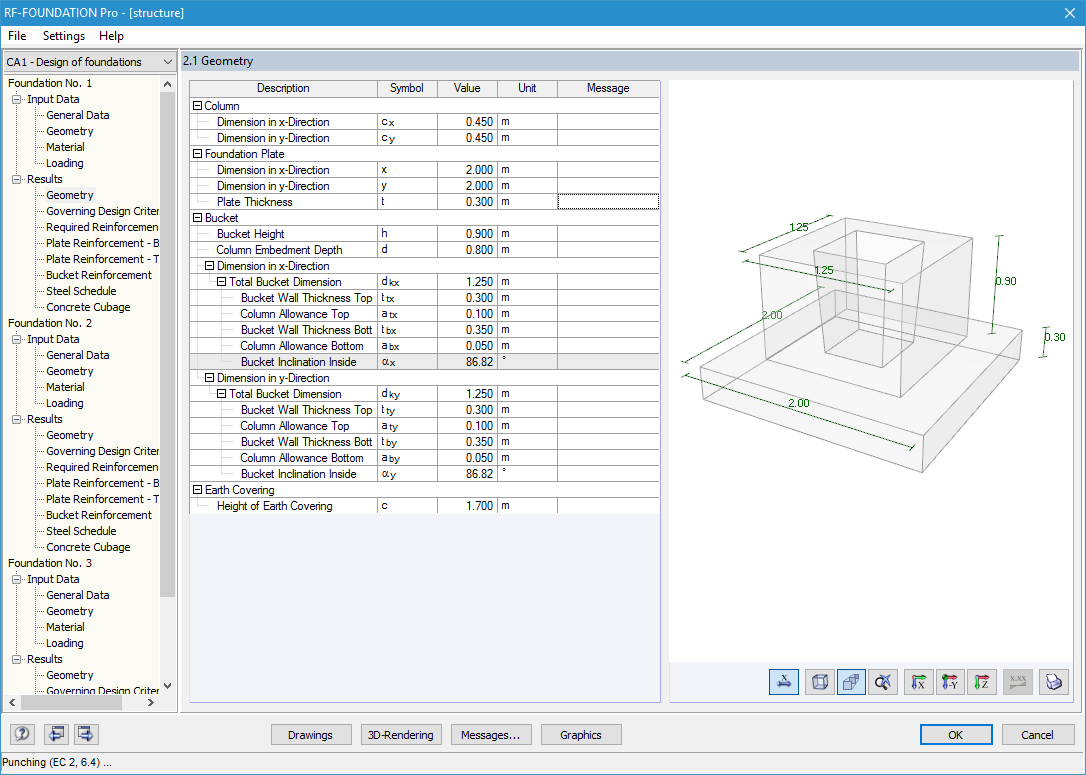
Task: Click the grayed decimal places x.xx icon
Action: (x=1017, y=682)
